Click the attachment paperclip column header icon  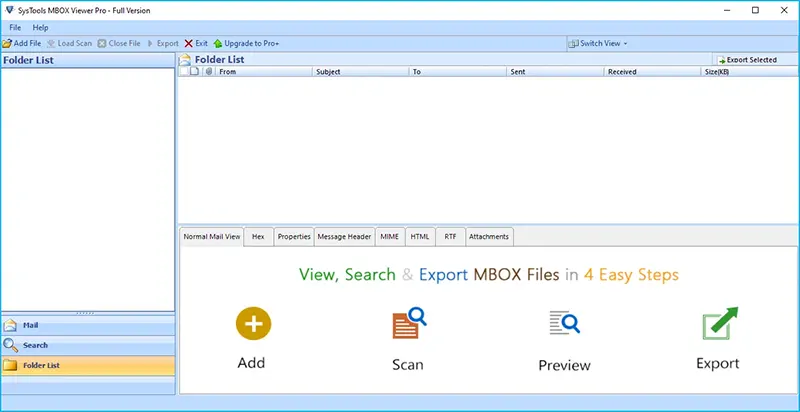click(x=208, y=71)
